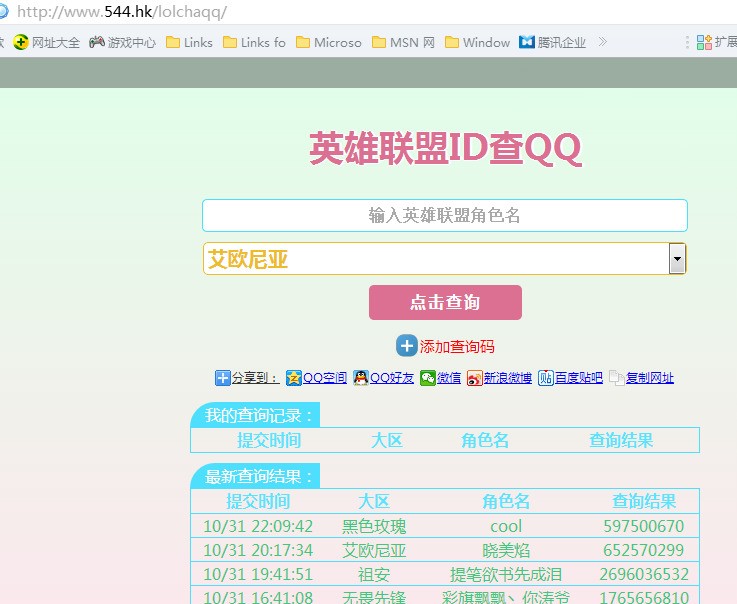
Task: Open the MSN 网 bookmark folder
Action: 403,42
